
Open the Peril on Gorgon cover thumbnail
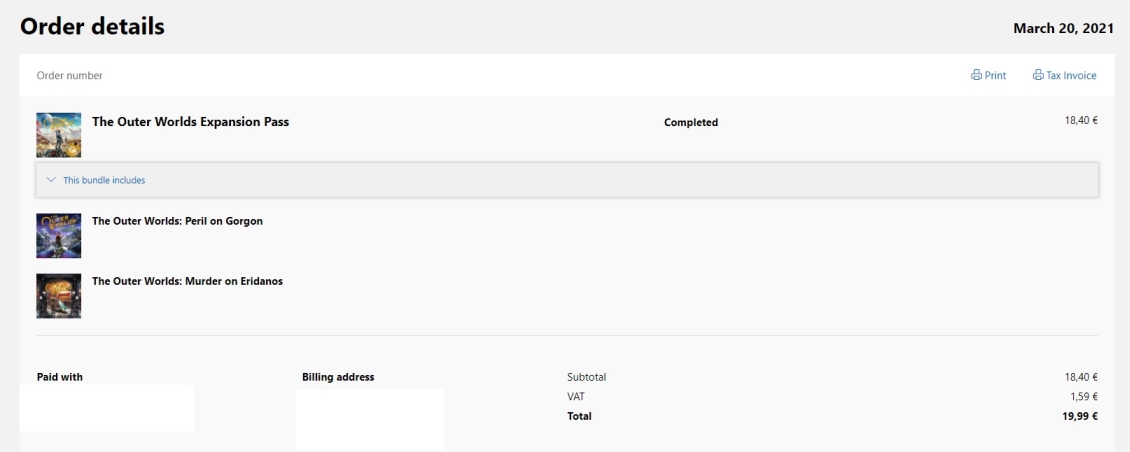(x=58, y=235)
